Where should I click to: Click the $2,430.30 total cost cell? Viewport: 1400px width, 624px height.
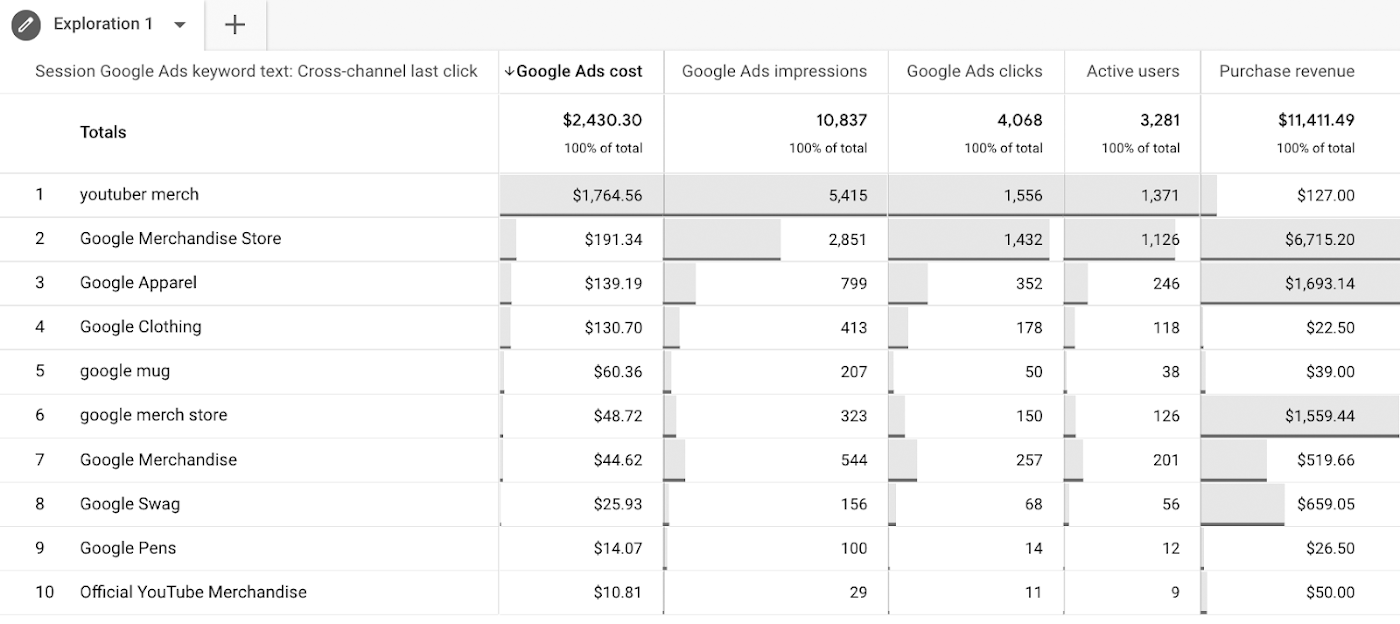(x=602, y=120)
